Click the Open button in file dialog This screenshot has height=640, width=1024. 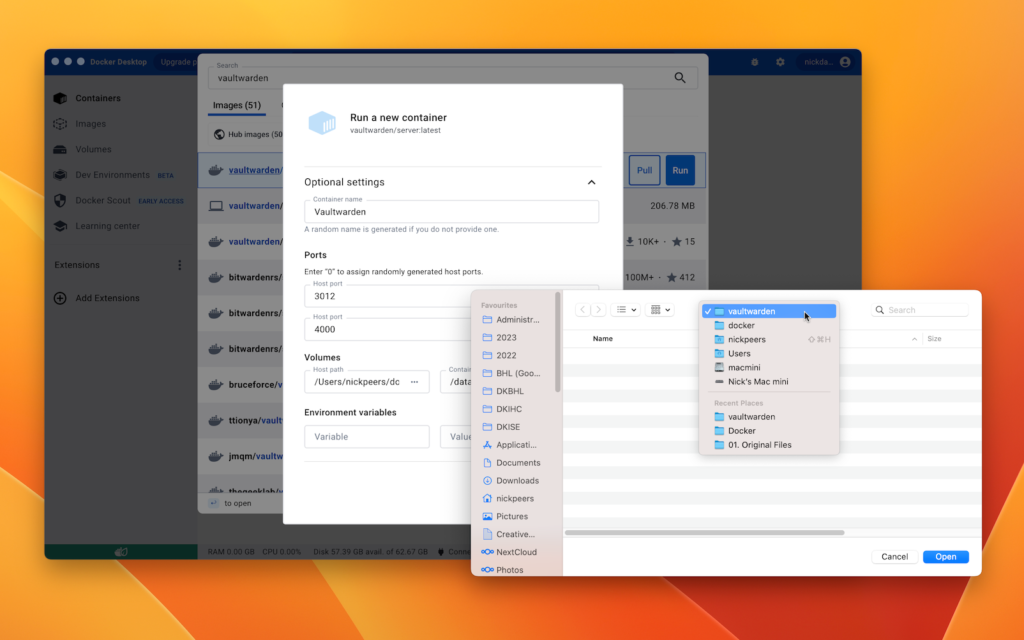(945, 557)
